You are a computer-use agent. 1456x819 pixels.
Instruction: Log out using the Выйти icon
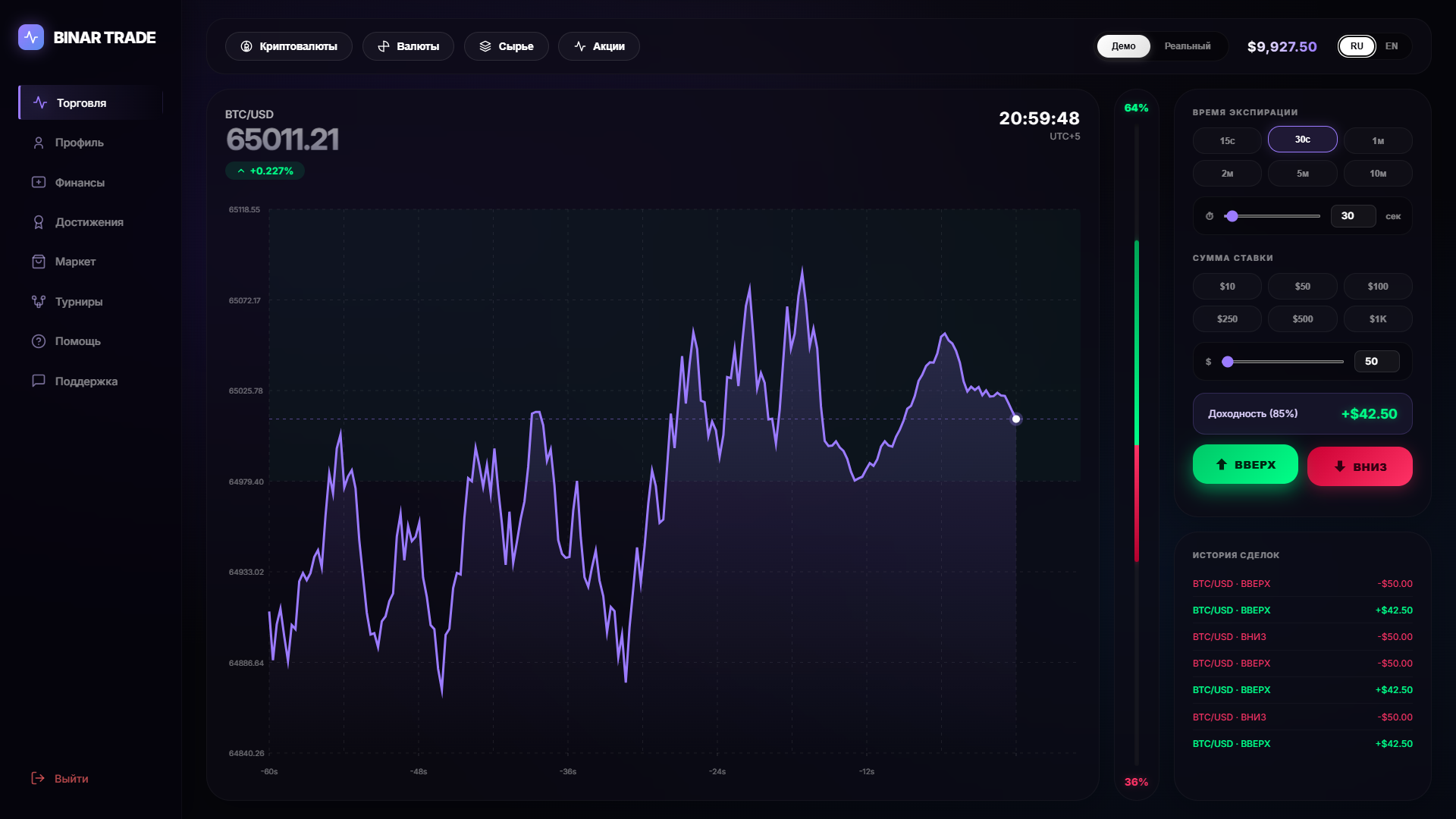[38, 778]
